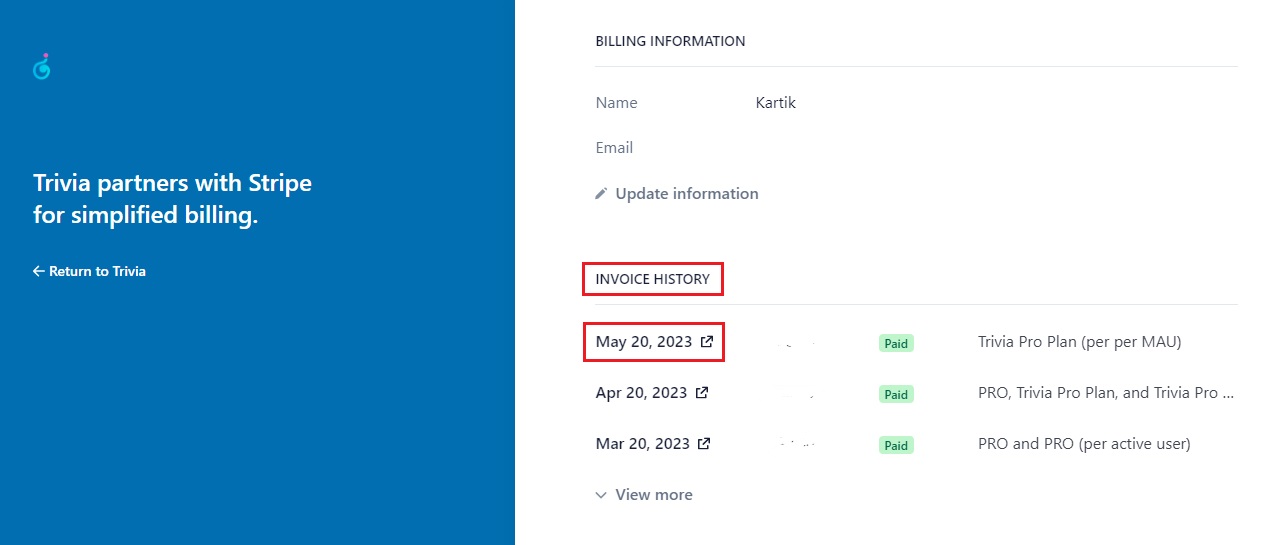The height and width of the screenshot is (545, 1279).
Task: Click the chevron icon beside View more
Action: (601, 495)
